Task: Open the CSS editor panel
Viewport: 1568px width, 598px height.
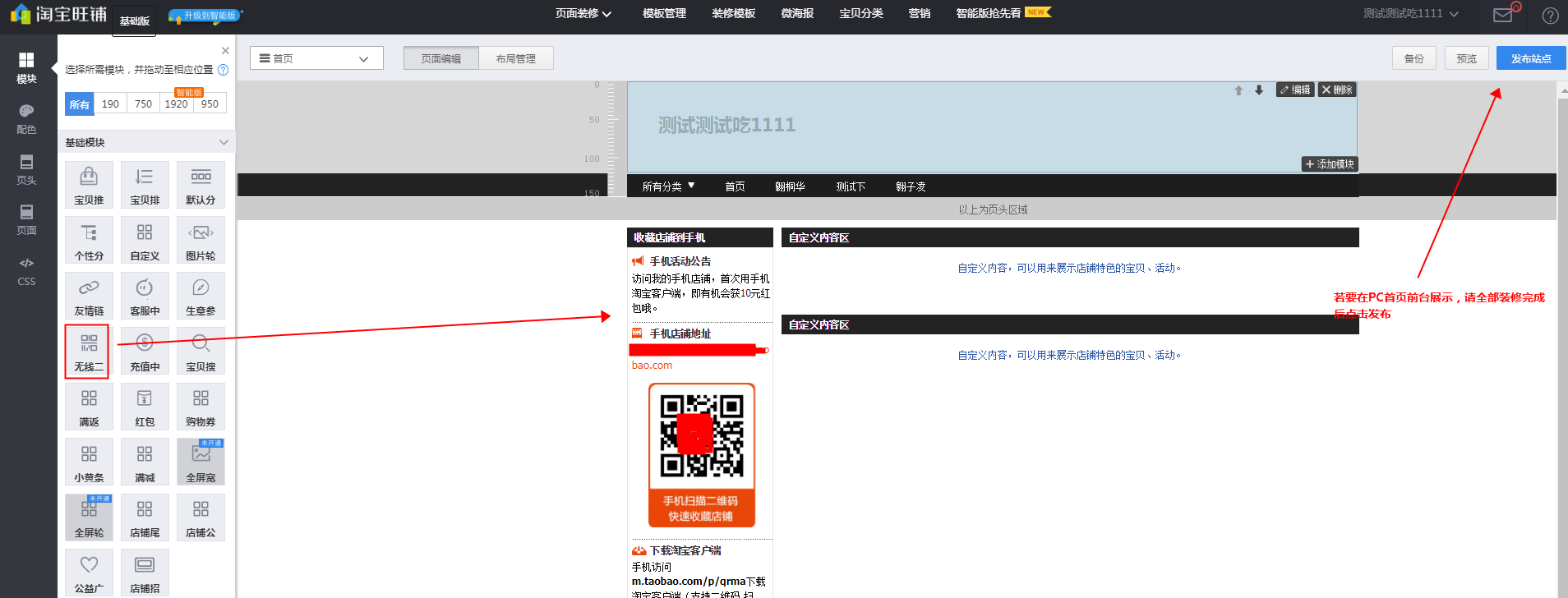Action: coord(26,271)
